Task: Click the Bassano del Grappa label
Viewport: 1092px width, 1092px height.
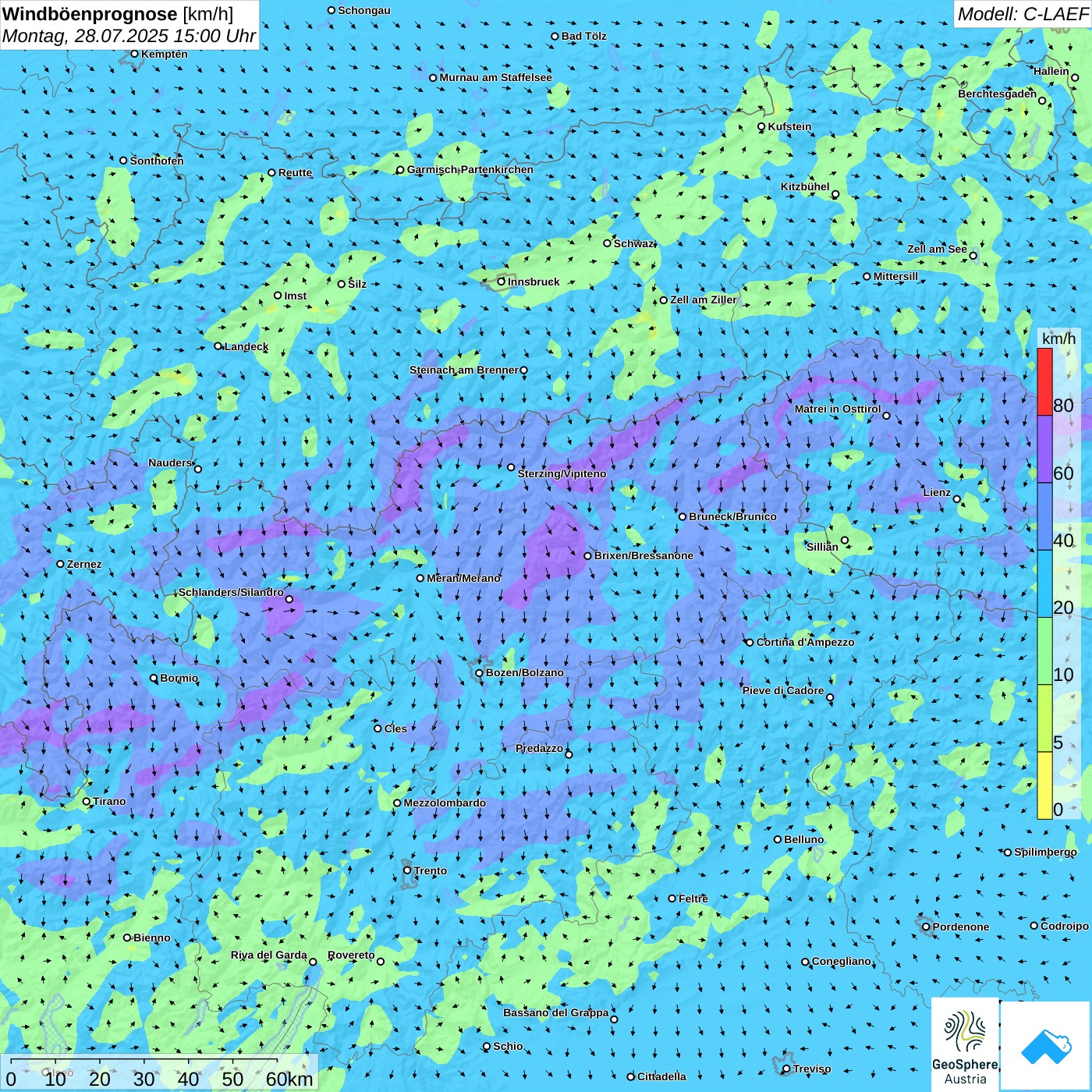Action: tap(556, 1012)
